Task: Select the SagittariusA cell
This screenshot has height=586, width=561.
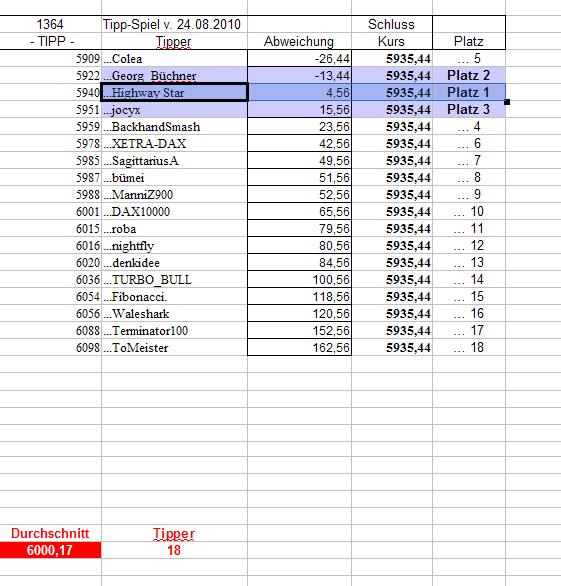Action: [x=174, y=160]
